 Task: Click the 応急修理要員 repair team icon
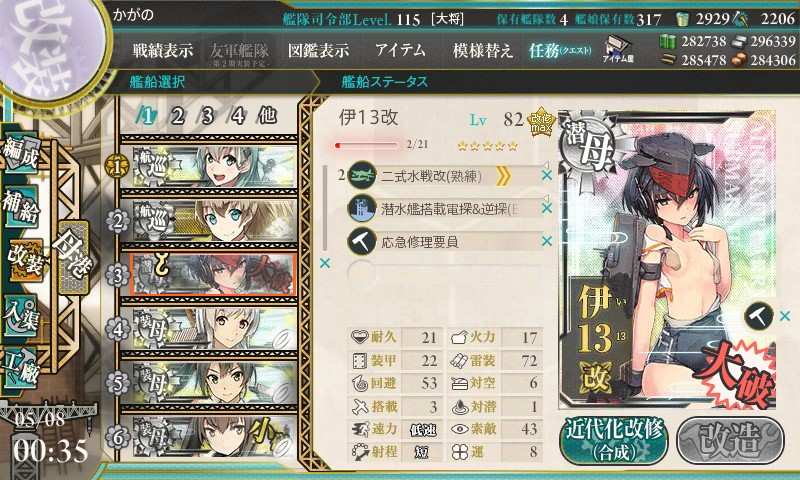point(362,241)
